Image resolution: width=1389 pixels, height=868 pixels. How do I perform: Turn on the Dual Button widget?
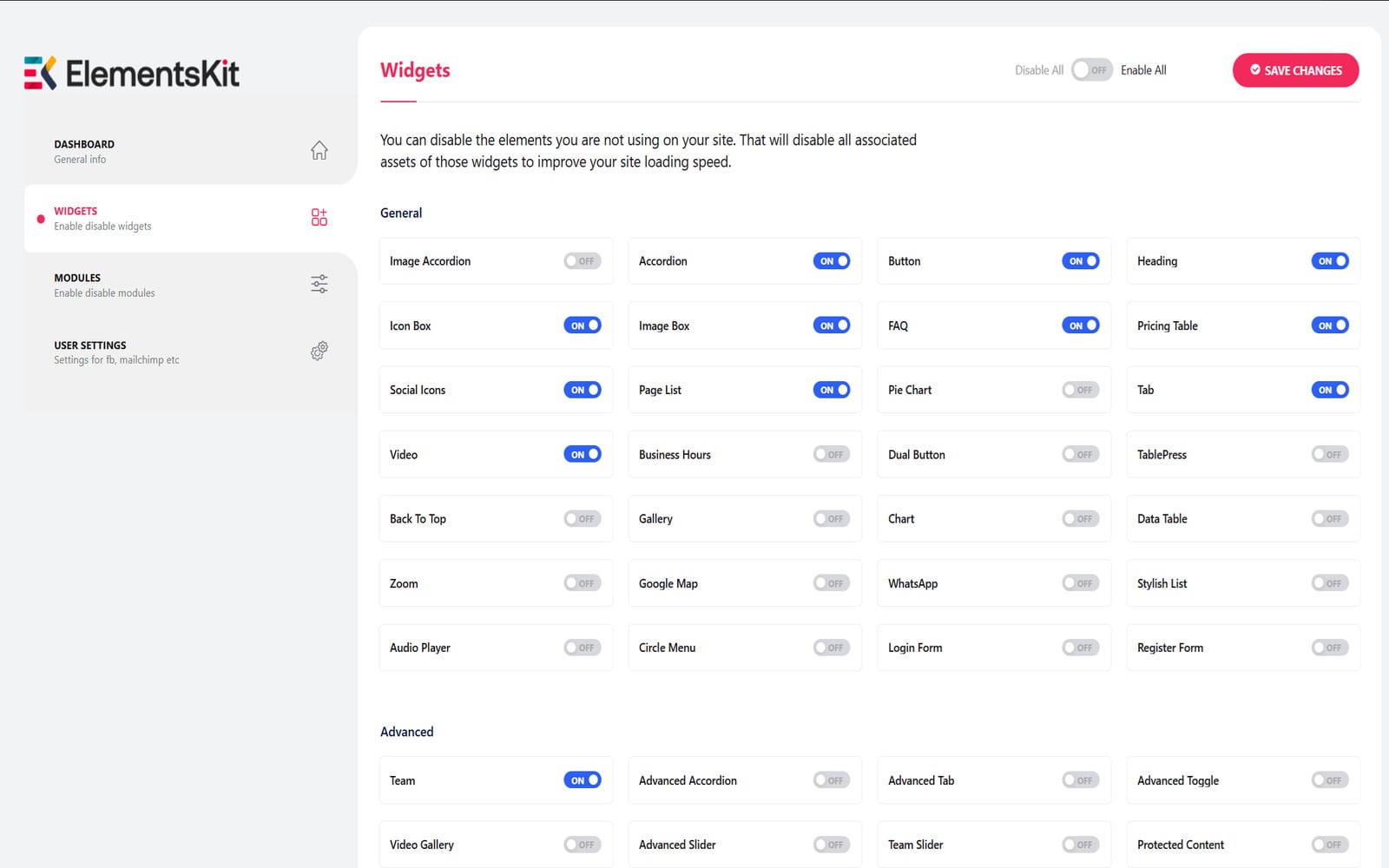coord(1081,454)
